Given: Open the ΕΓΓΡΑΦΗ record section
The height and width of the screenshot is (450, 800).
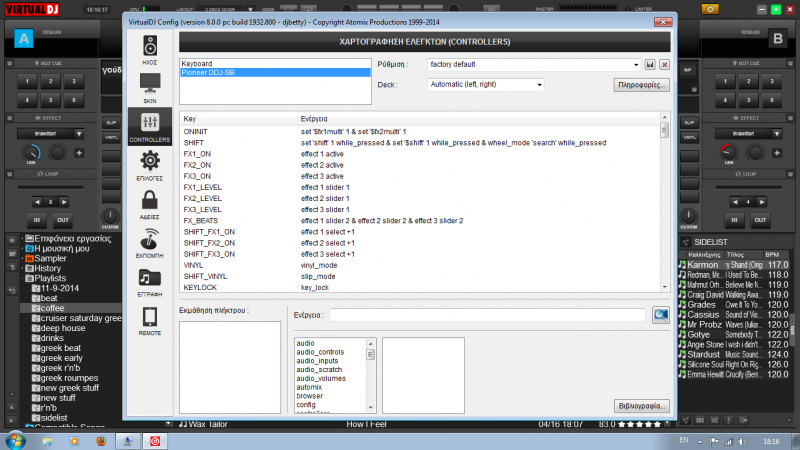Looking at the screenshot, I should point(150,282).
